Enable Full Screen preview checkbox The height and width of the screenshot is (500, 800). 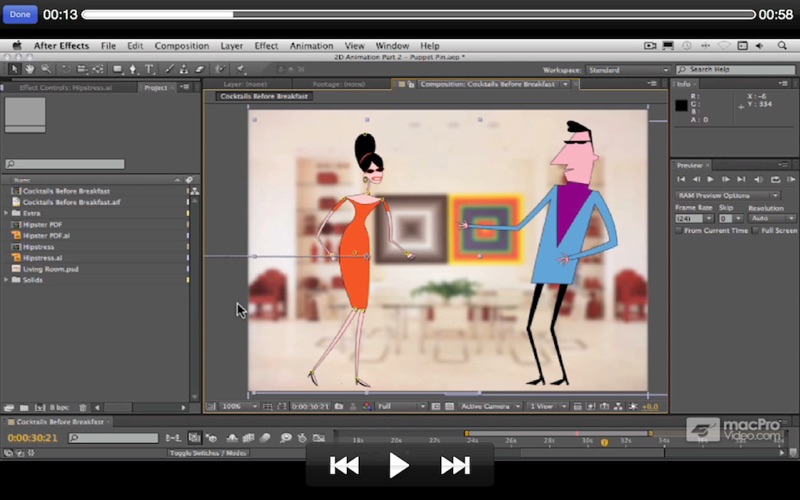click(756, 231)
